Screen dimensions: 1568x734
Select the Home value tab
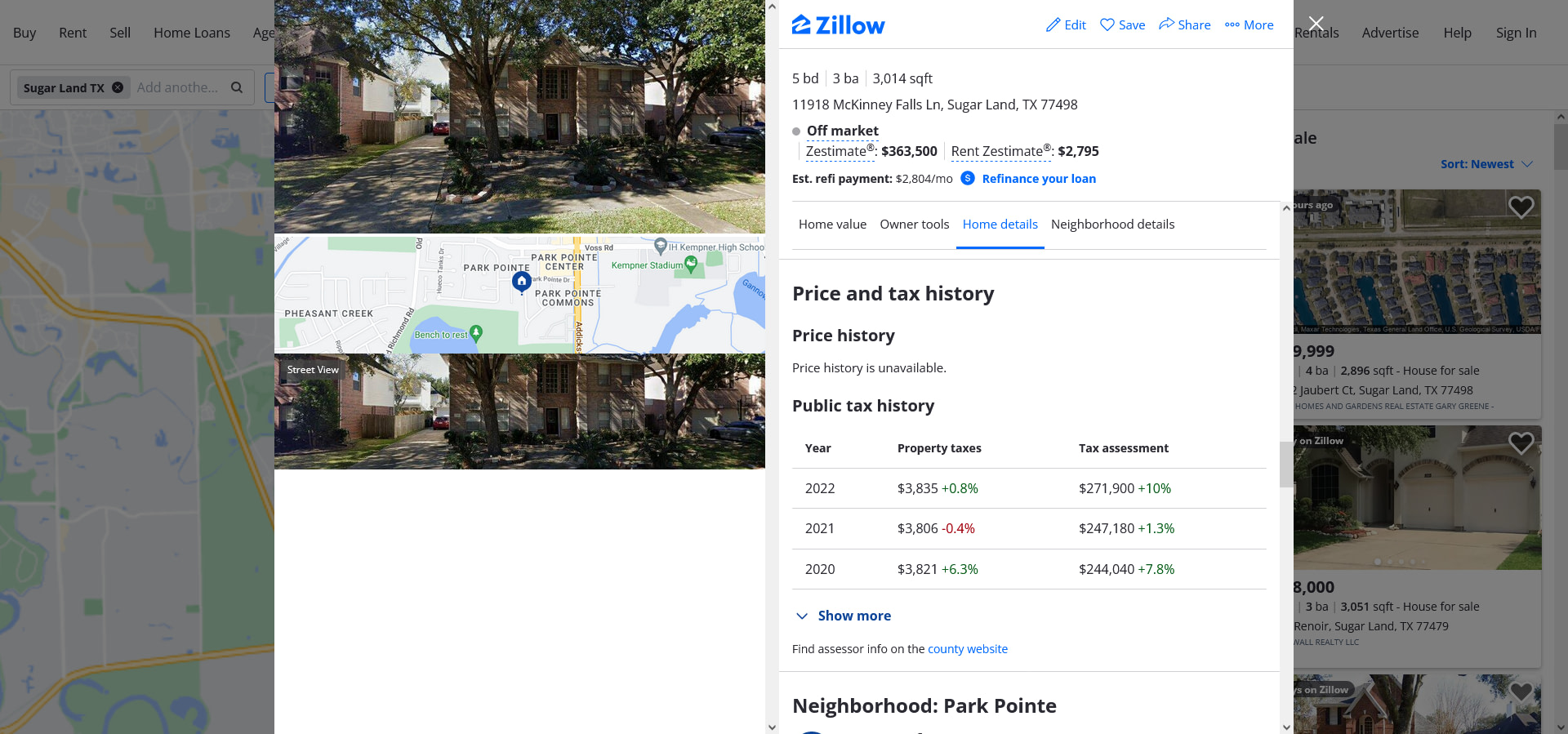click(x=832, y=225)
